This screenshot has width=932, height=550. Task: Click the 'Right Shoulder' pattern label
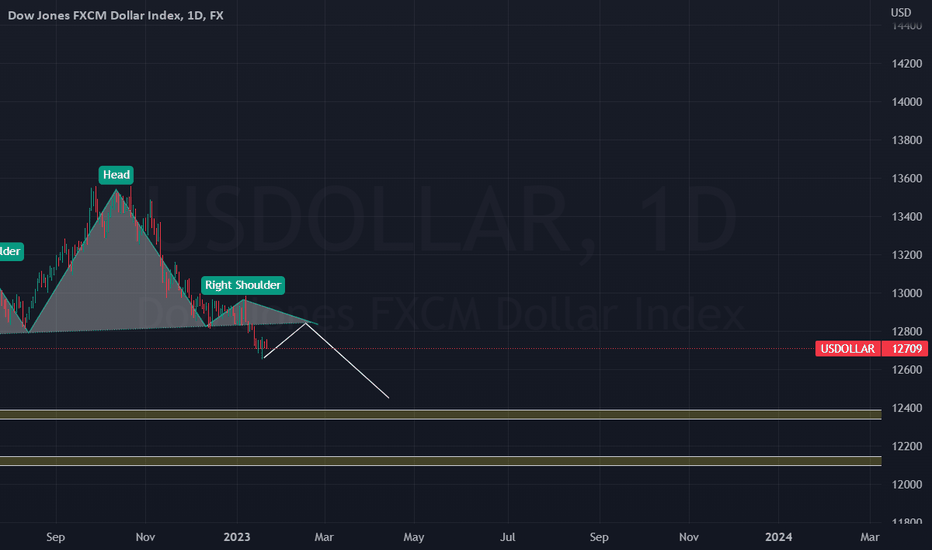pyautogui.click(x=243, y=285)
